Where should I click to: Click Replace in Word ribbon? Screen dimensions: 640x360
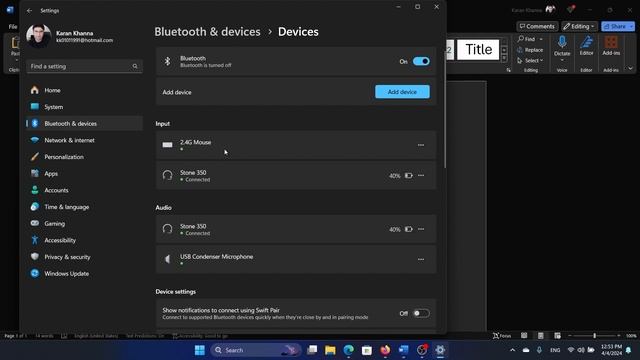[530, 50]
